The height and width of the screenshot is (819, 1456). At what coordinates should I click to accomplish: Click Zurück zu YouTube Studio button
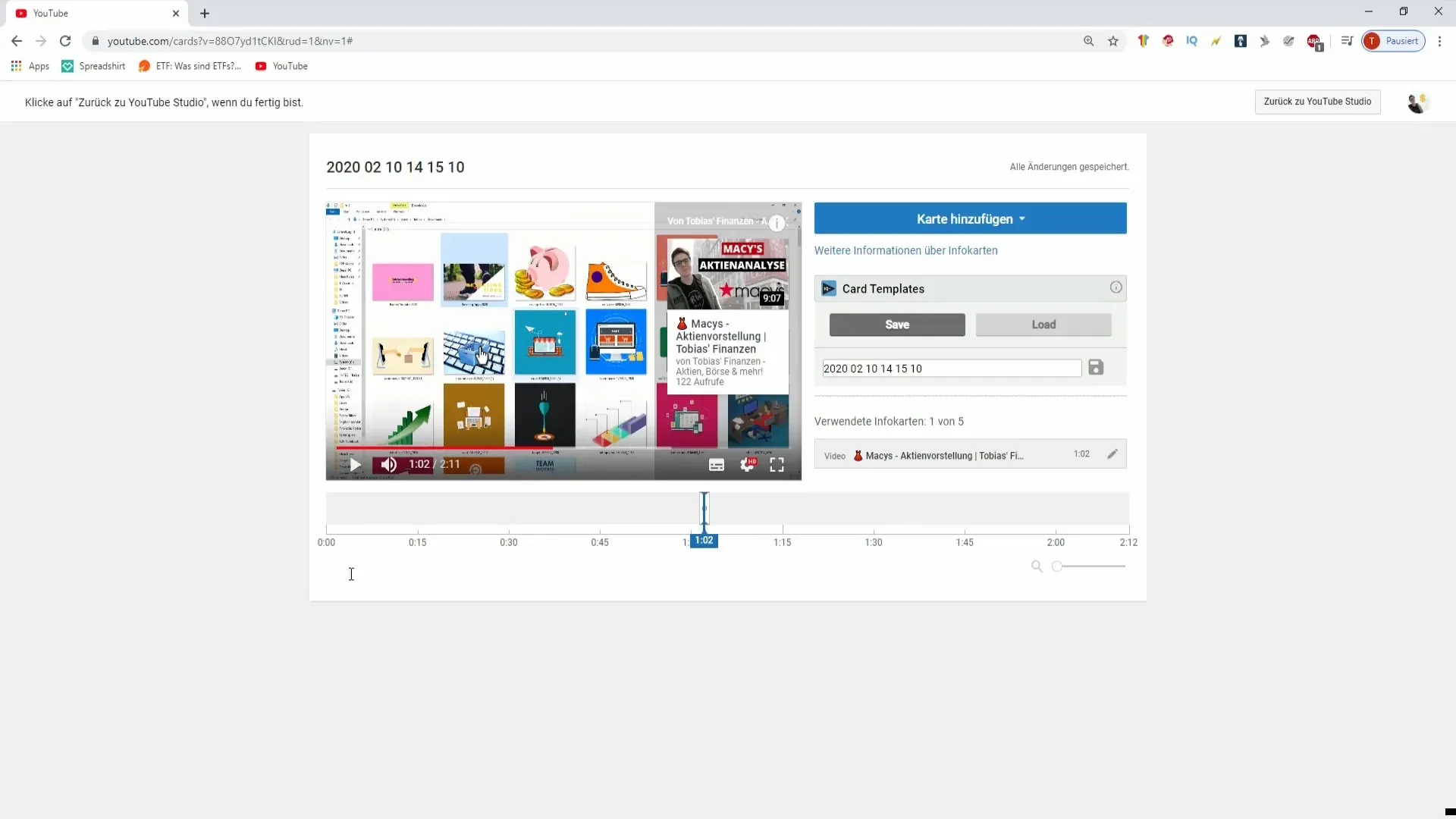pos(1317,102)
